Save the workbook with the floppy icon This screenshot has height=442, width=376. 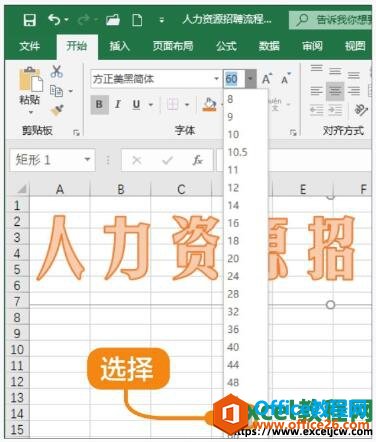click(30, 20)
